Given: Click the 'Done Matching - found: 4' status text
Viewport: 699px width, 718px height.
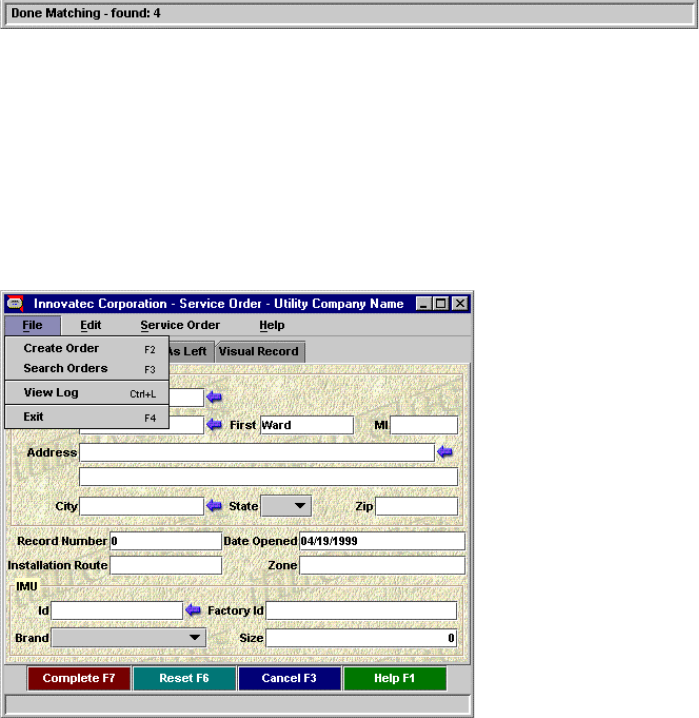Looking at the screenshot, I should pyautogui.click(x=86, y=13).
